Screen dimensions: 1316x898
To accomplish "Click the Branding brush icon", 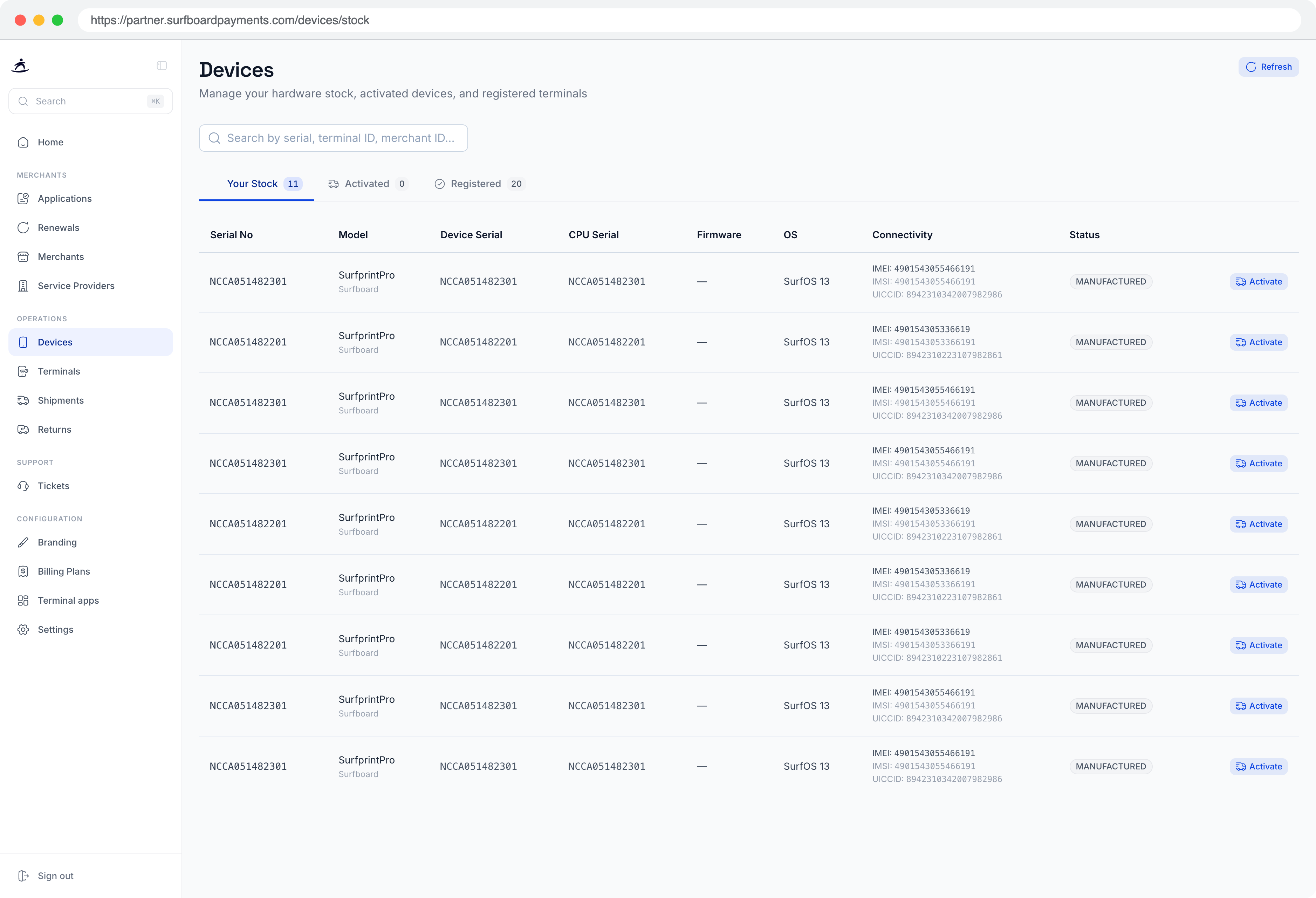I will [23, 542].
